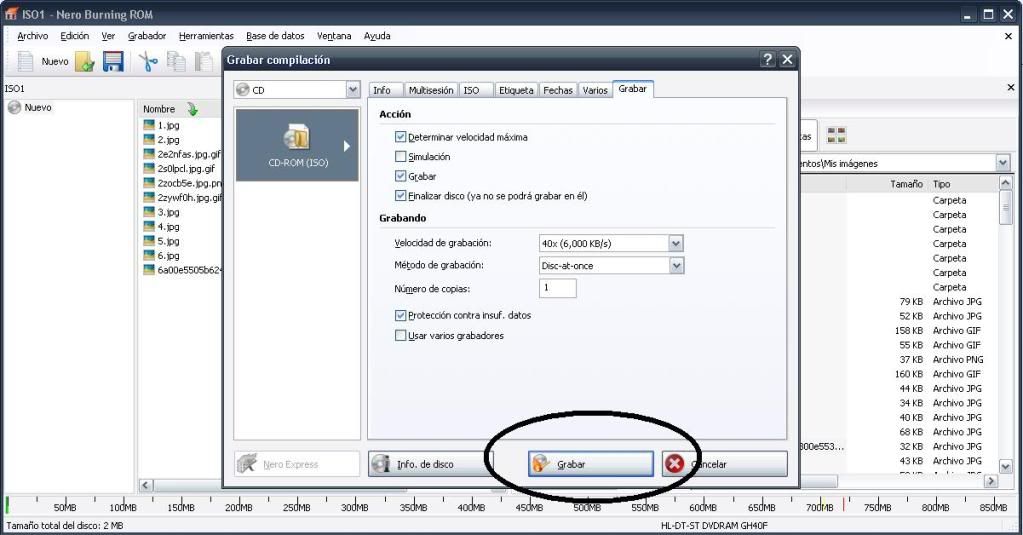Switch to the Multisesión tab
The width and height of the screenshot is (1023, 535).
pos(431,90)
